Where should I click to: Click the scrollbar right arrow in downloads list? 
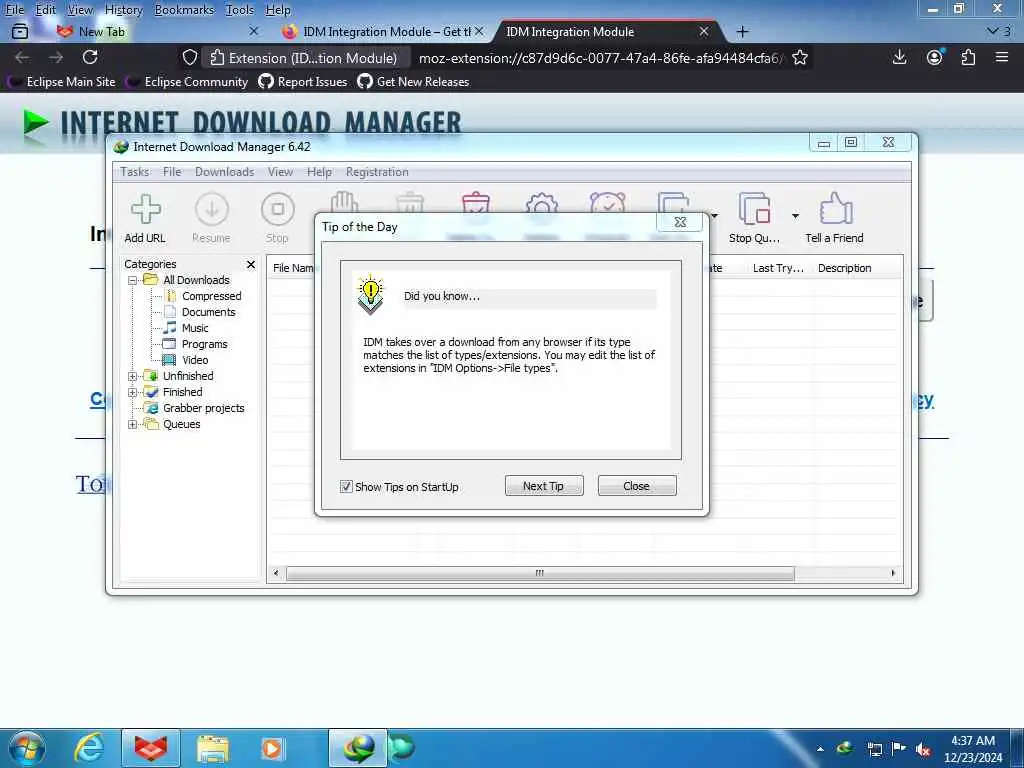893,573
